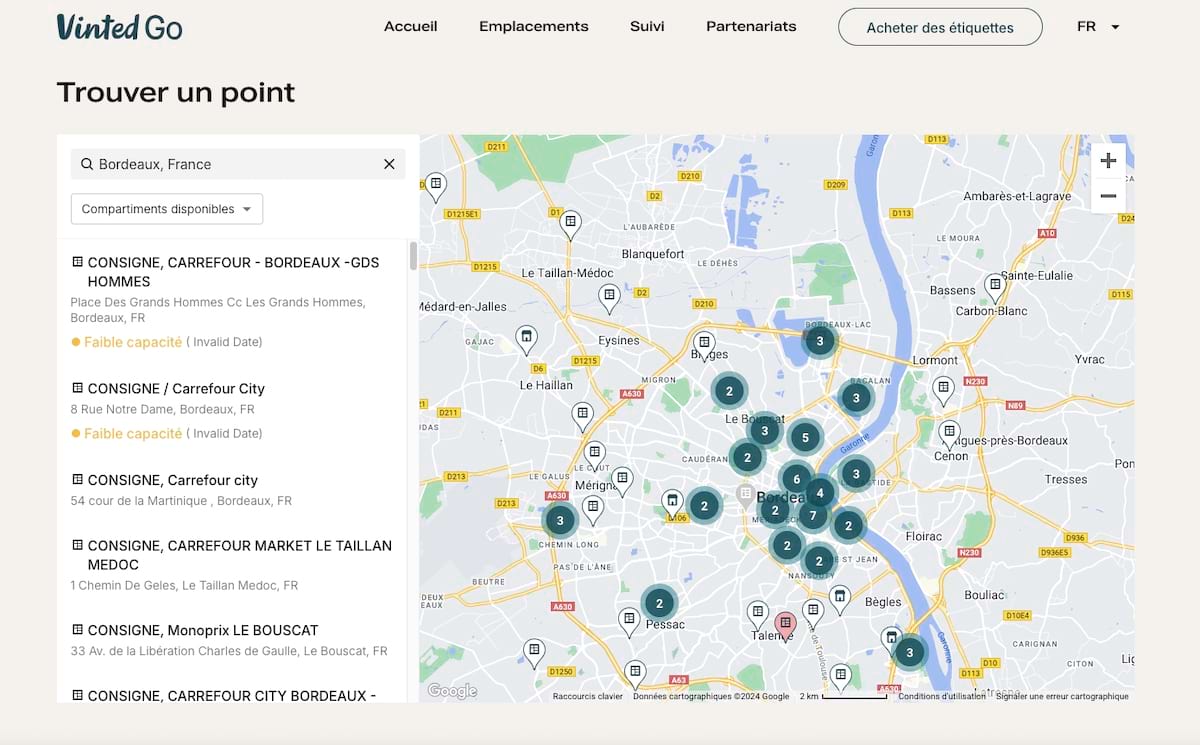Image resolution: width=1200 pixels, height=745 pixels.
Task: Zoom out of the map
Action: [1108, 196]
